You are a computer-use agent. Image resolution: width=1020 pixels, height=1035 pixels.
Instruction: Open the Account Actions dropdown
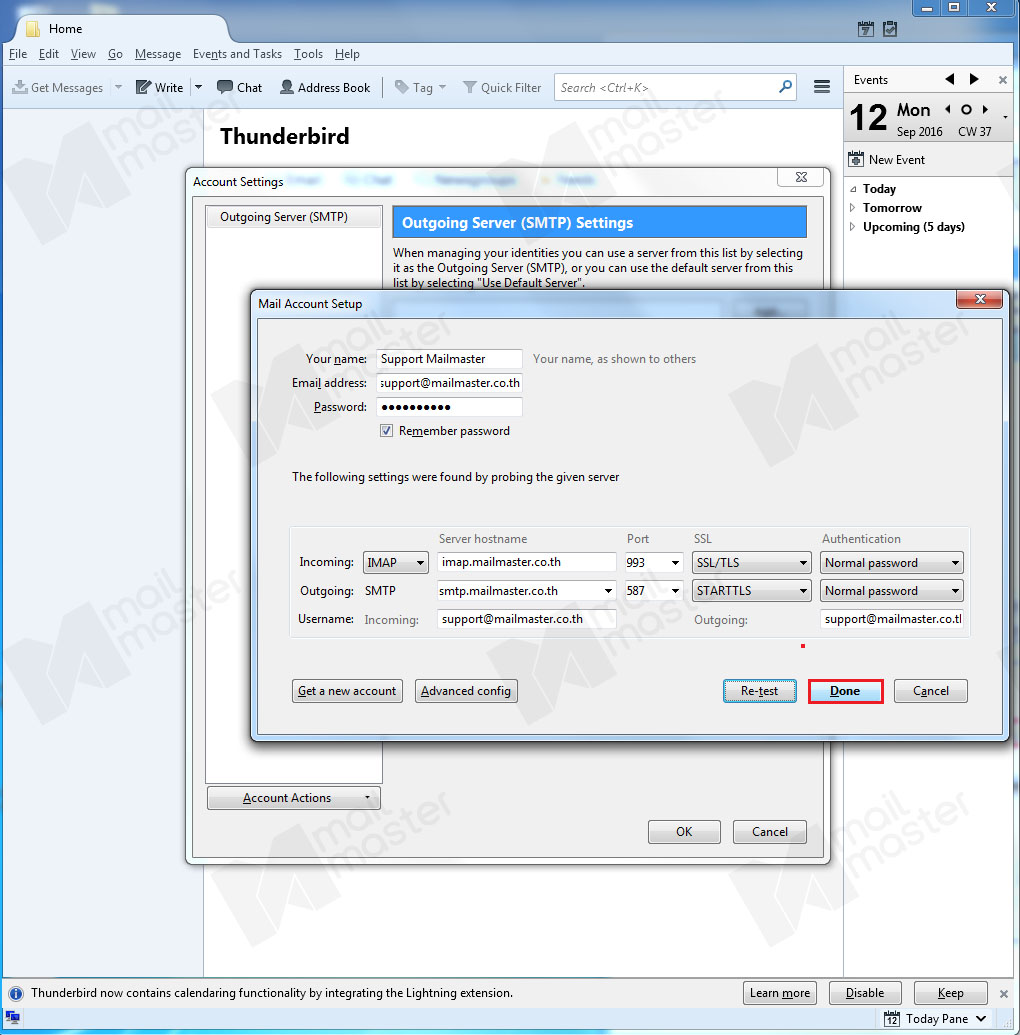click(294, 798)
